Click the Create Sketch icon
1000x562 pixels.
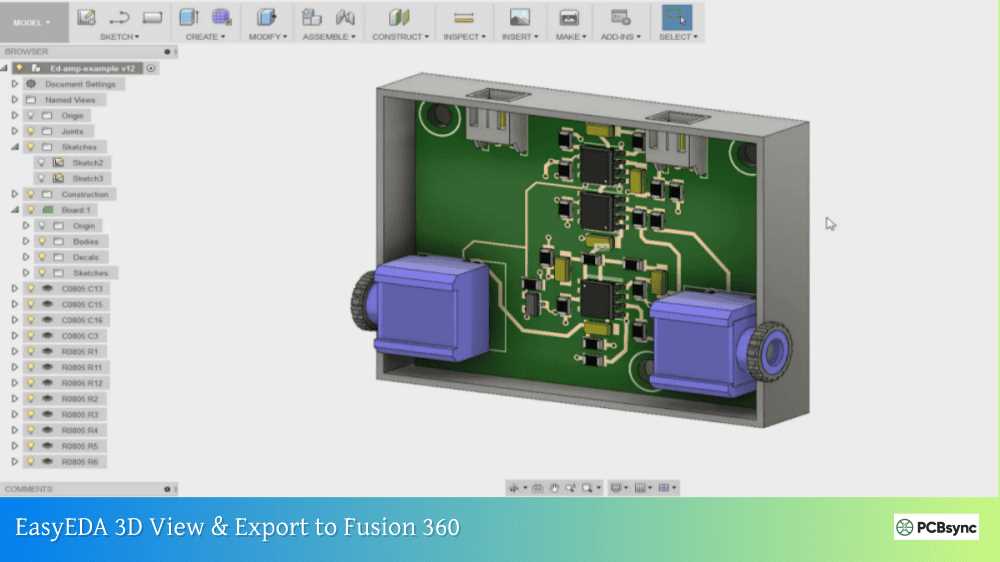86,17
